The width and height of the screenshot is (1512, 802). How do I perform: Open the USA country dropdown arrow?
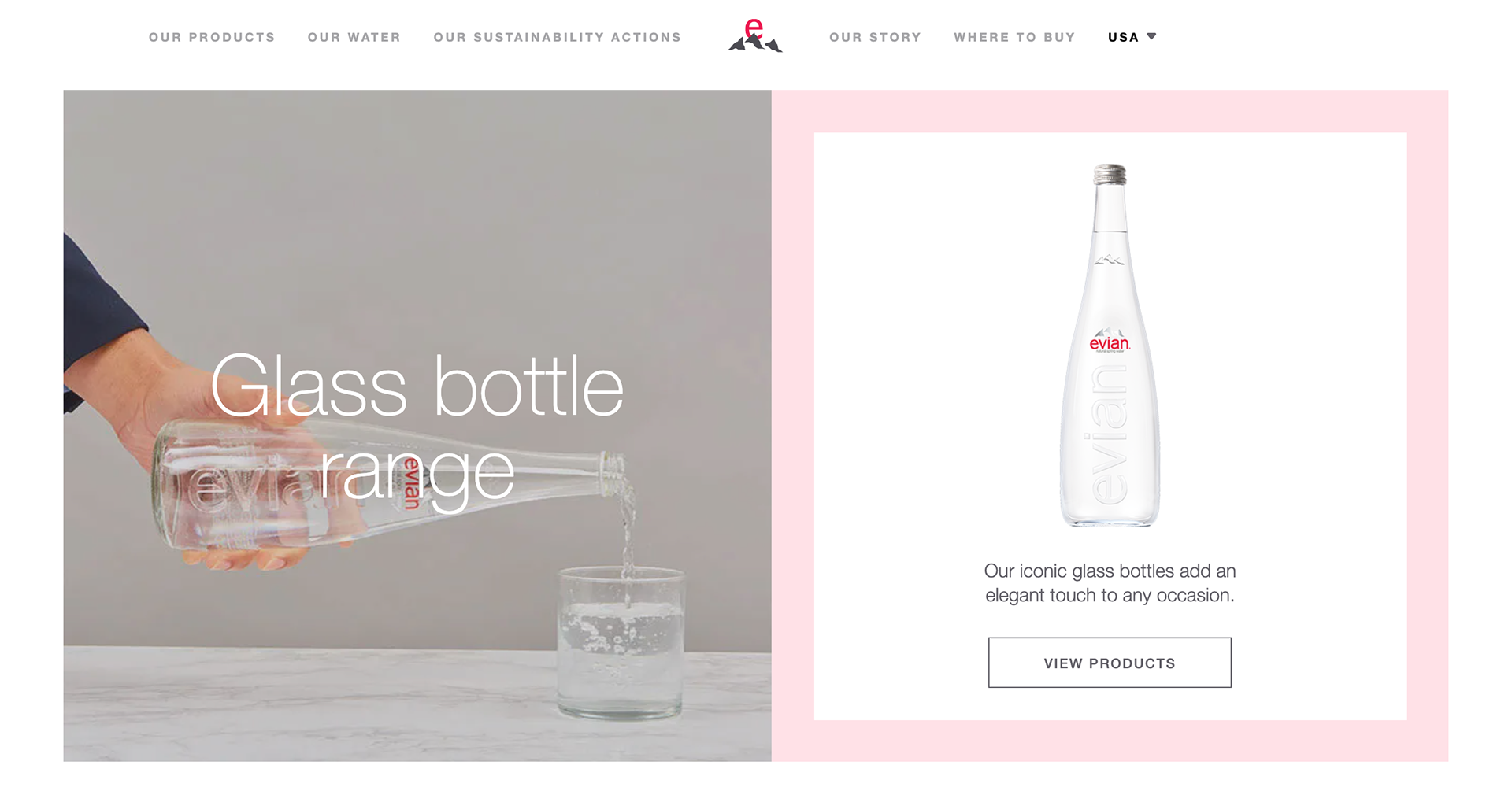tap(1151, 36)
